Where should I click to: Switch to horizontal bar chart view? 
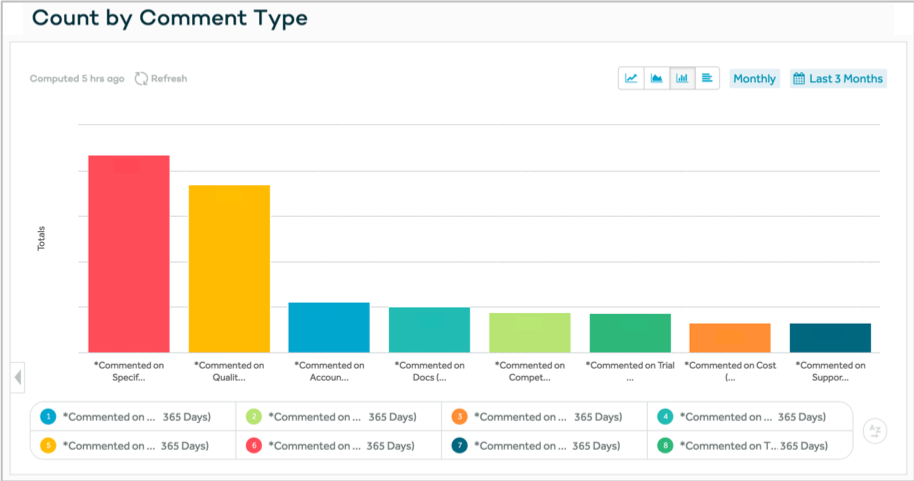[x=707, y=78]
